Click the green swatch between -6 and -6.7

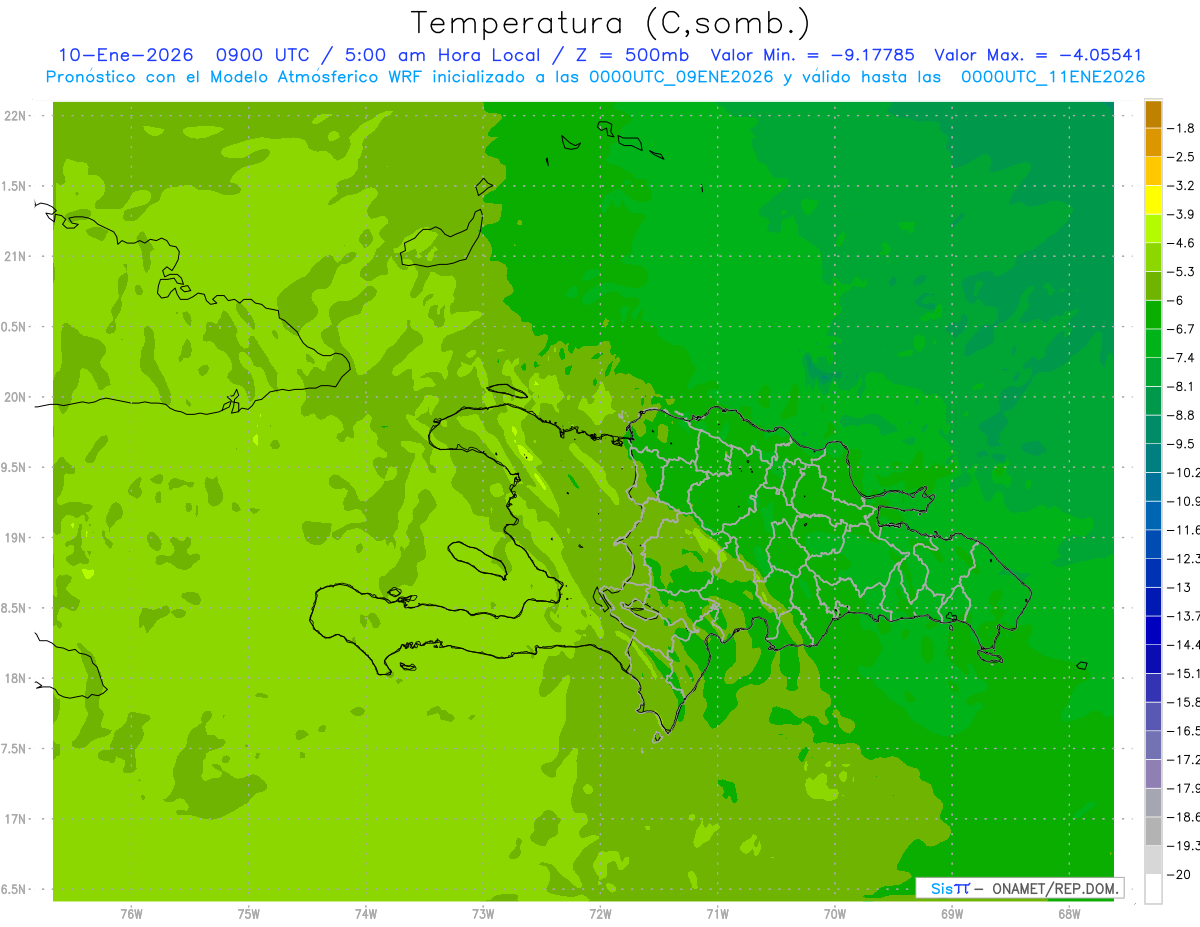pos(1153,315)
